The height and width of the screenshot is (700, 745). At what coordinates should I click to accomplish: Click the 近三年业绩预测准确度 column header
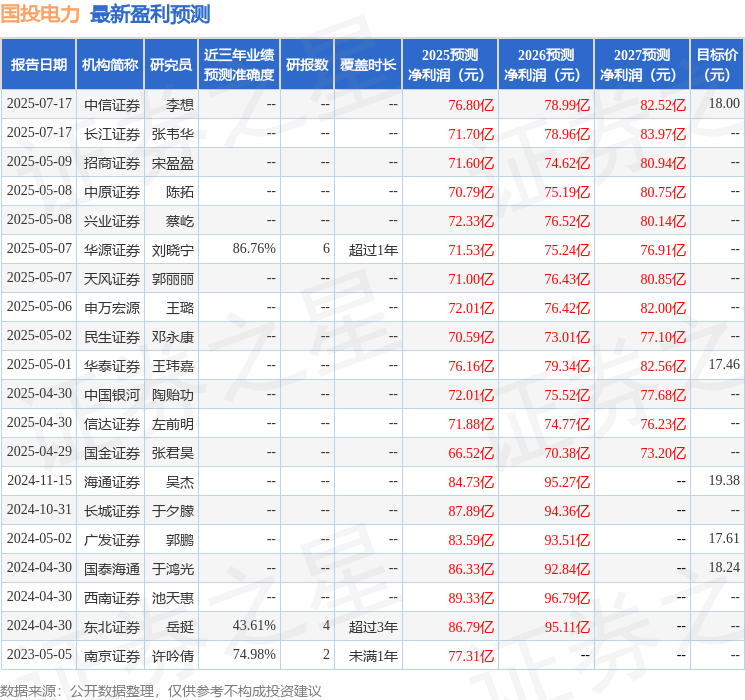coord(239,65)
